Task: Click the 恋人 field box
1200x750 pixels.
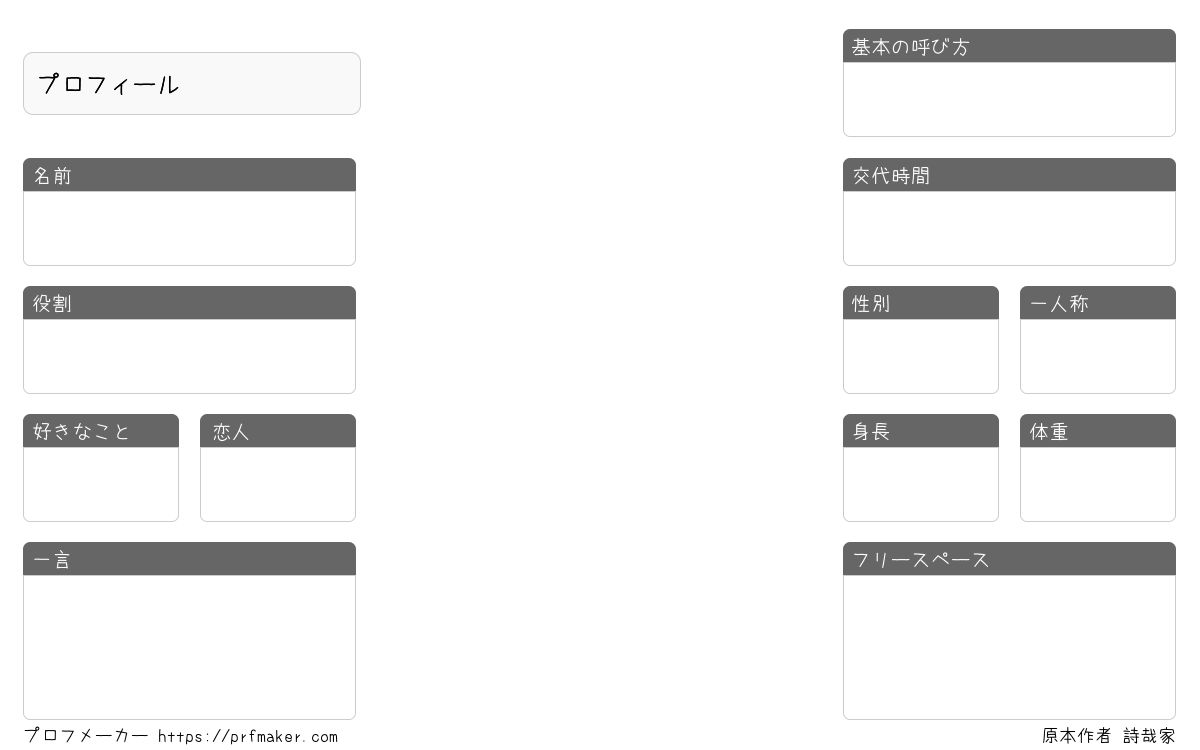Action: coord(278,484)
